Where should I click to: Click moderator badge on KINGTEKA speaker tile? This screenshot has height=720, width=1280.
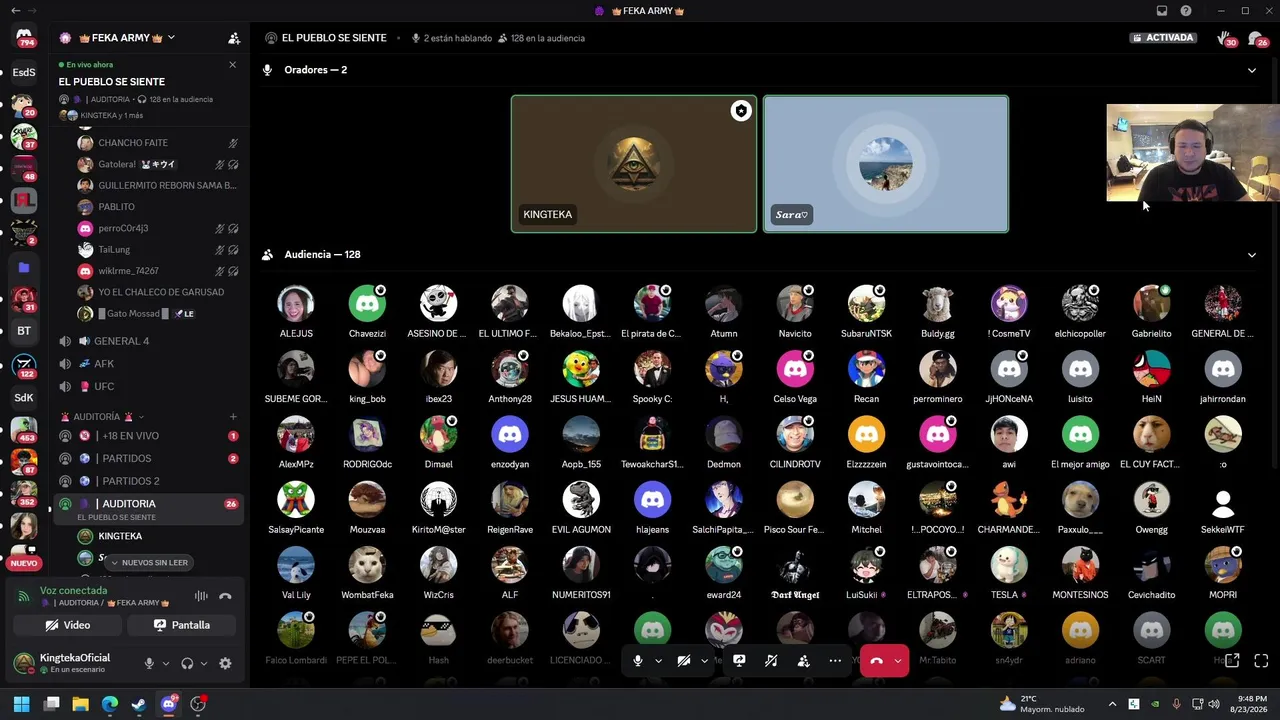741,111
